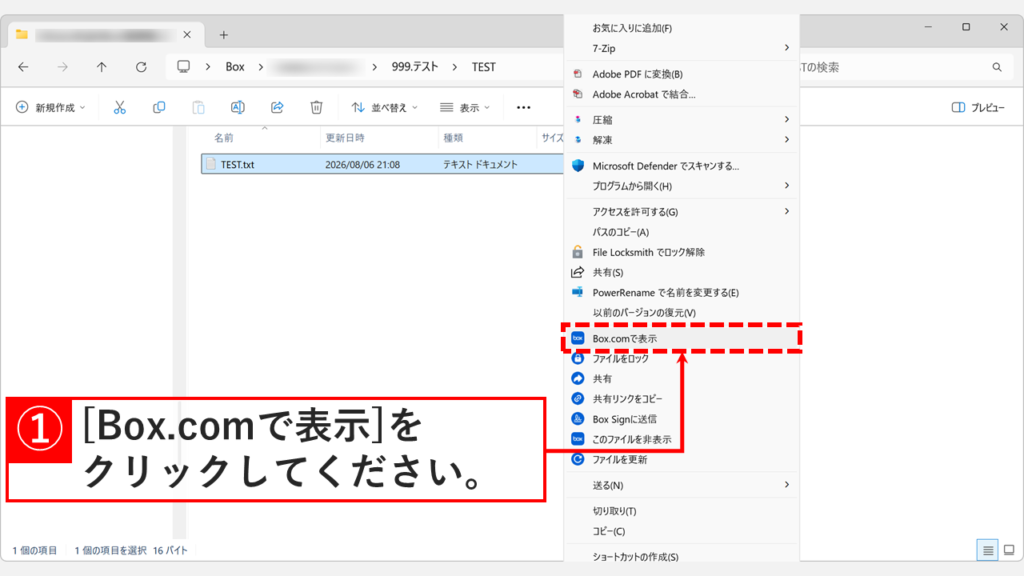Choose 以前のバージョンの復元(V)
Viewport: 1024px width, 576px height.
point(681,313)
